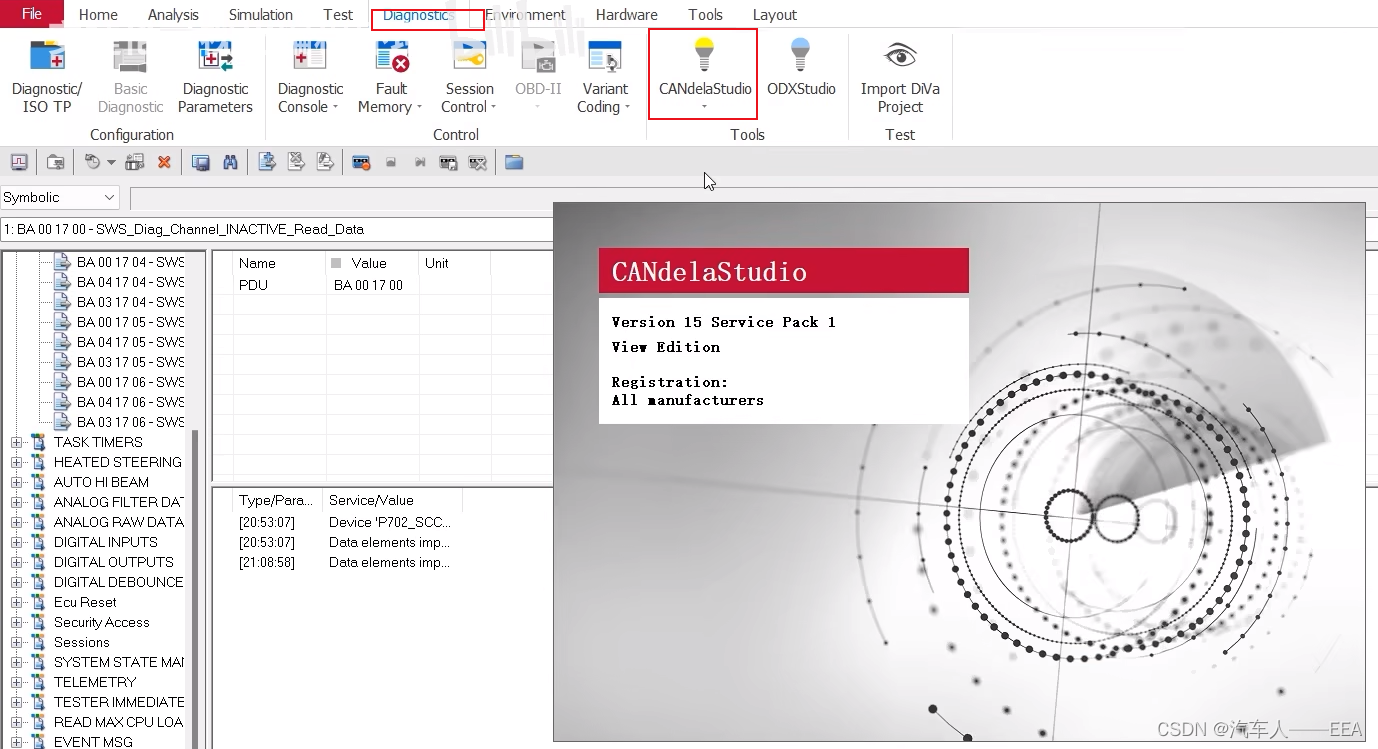Click the delete macro toolbar icon

pos(478,162)
